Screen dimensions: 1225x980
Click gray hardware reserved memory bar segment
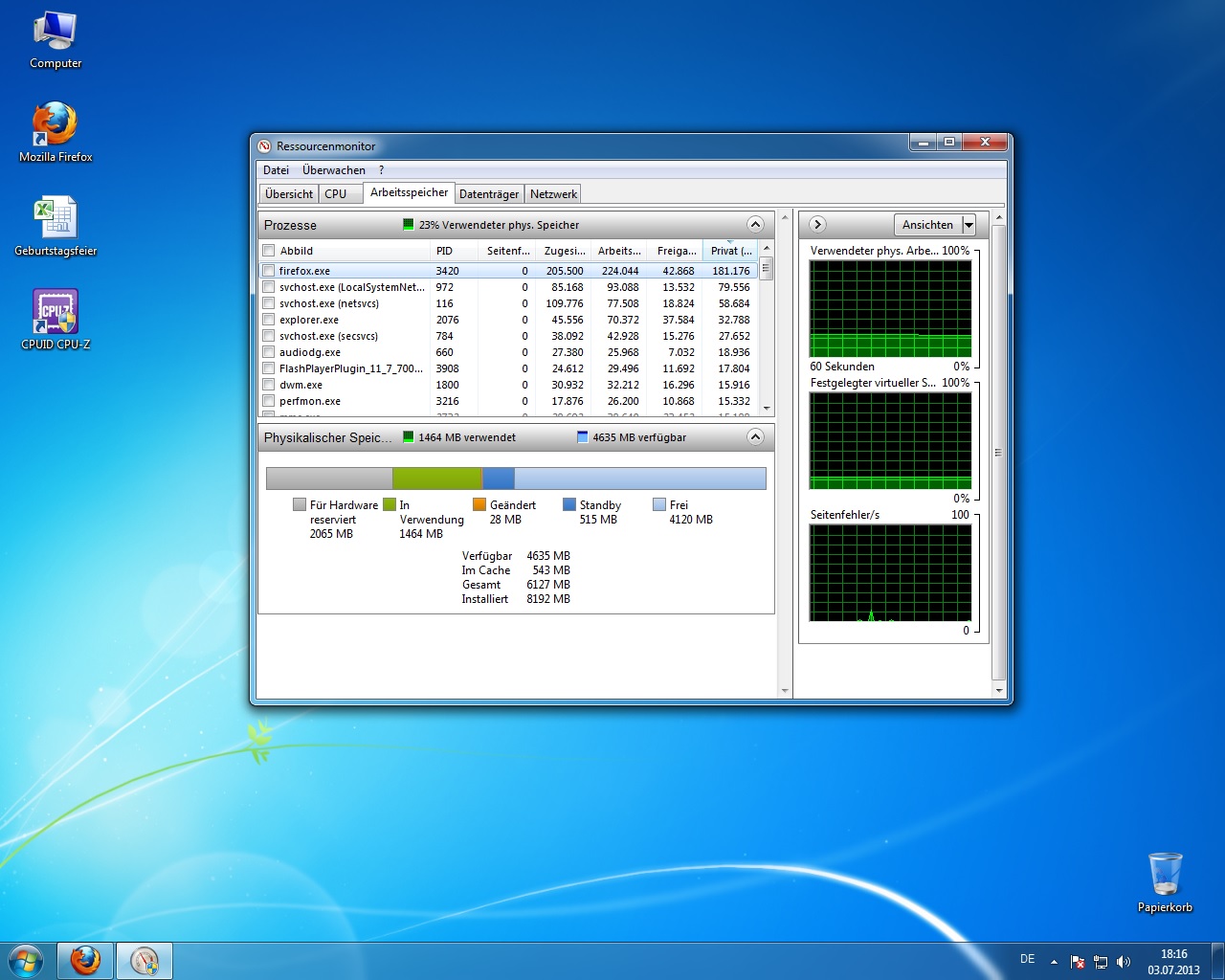[x=329, y=479]
